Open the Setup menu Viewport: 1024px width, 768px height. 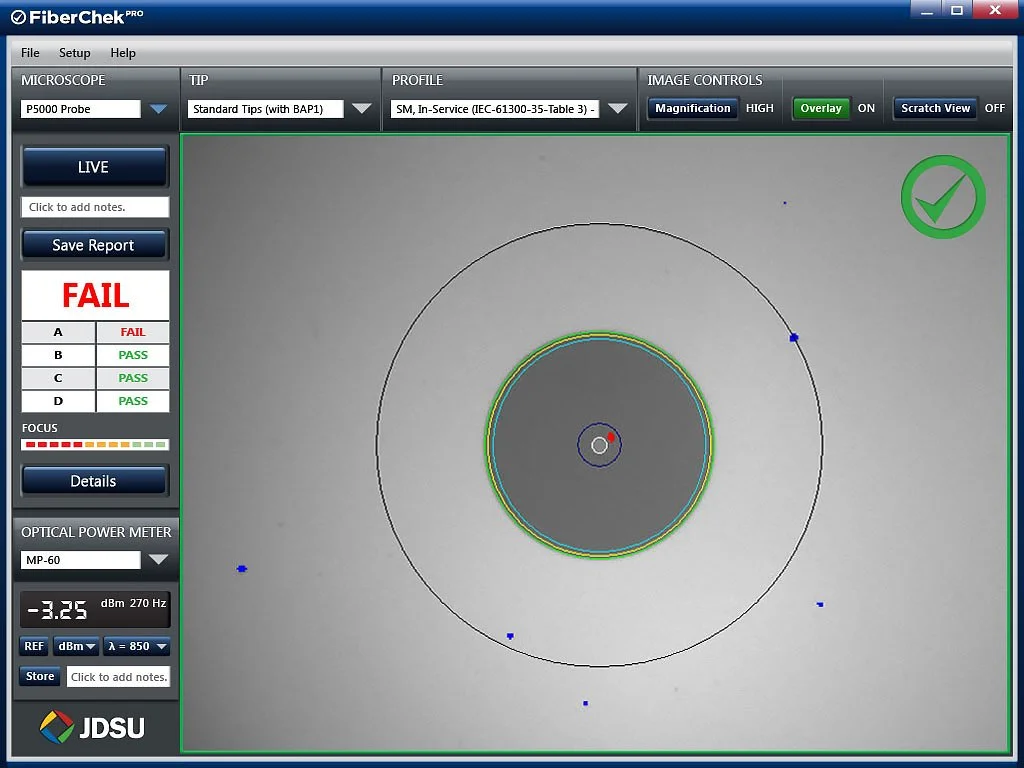[74, 53]
